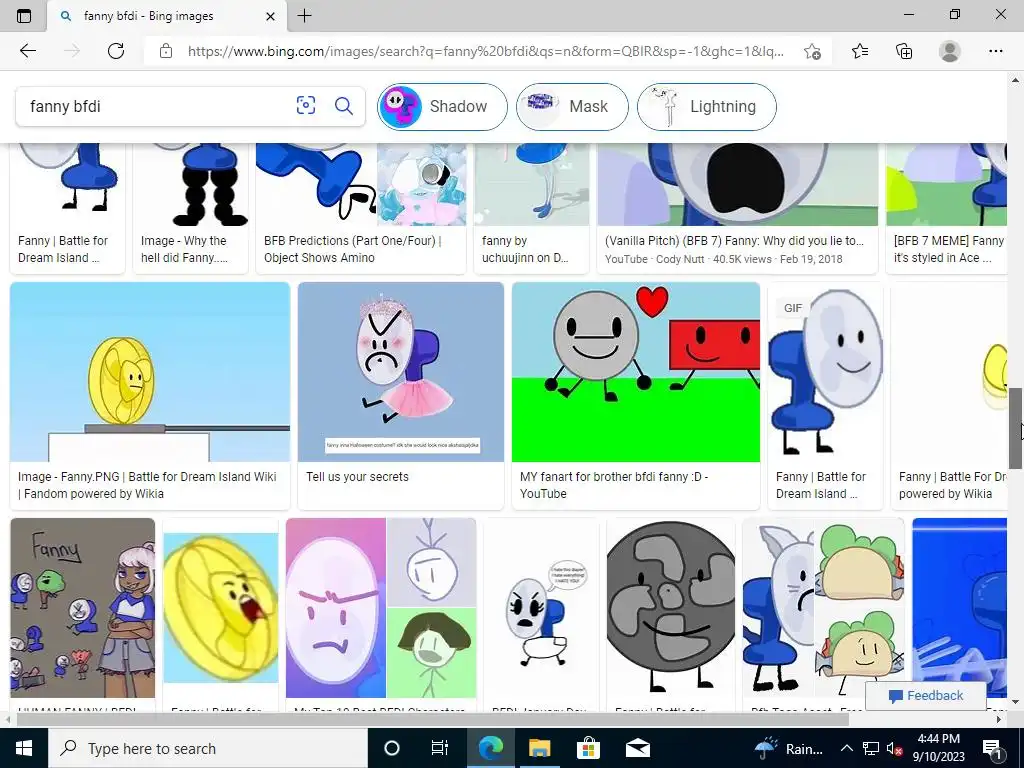Open Microsoft Store from the taskbar
Viewport: 1024px width, 768px height.
pyautogui.click(x=588, y=748)
